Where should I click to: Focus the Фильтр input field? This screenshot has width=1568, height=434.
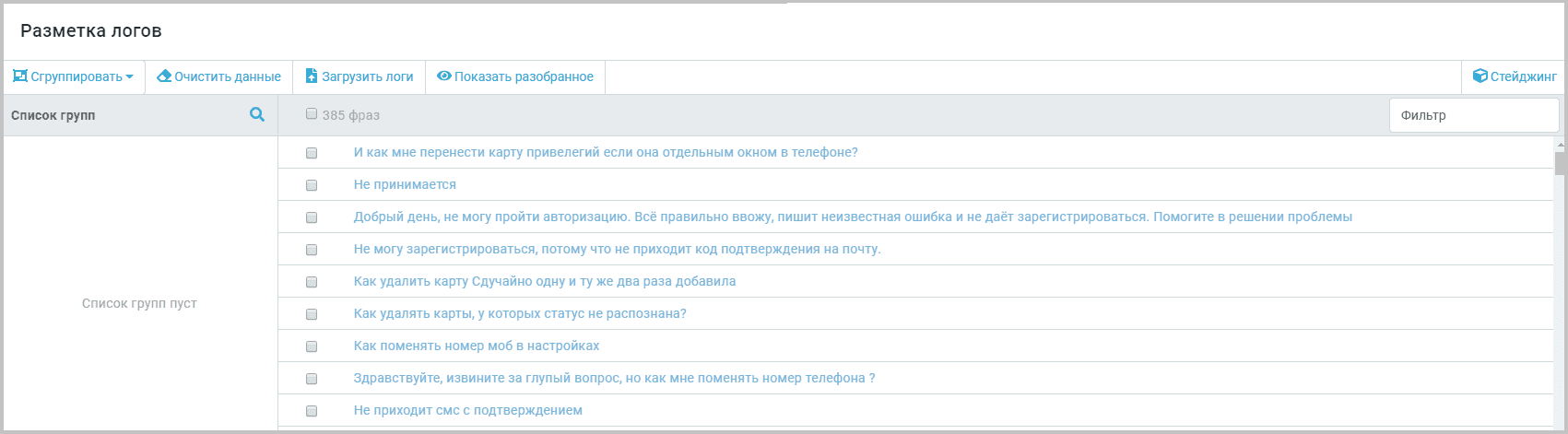coord(1473,115)
